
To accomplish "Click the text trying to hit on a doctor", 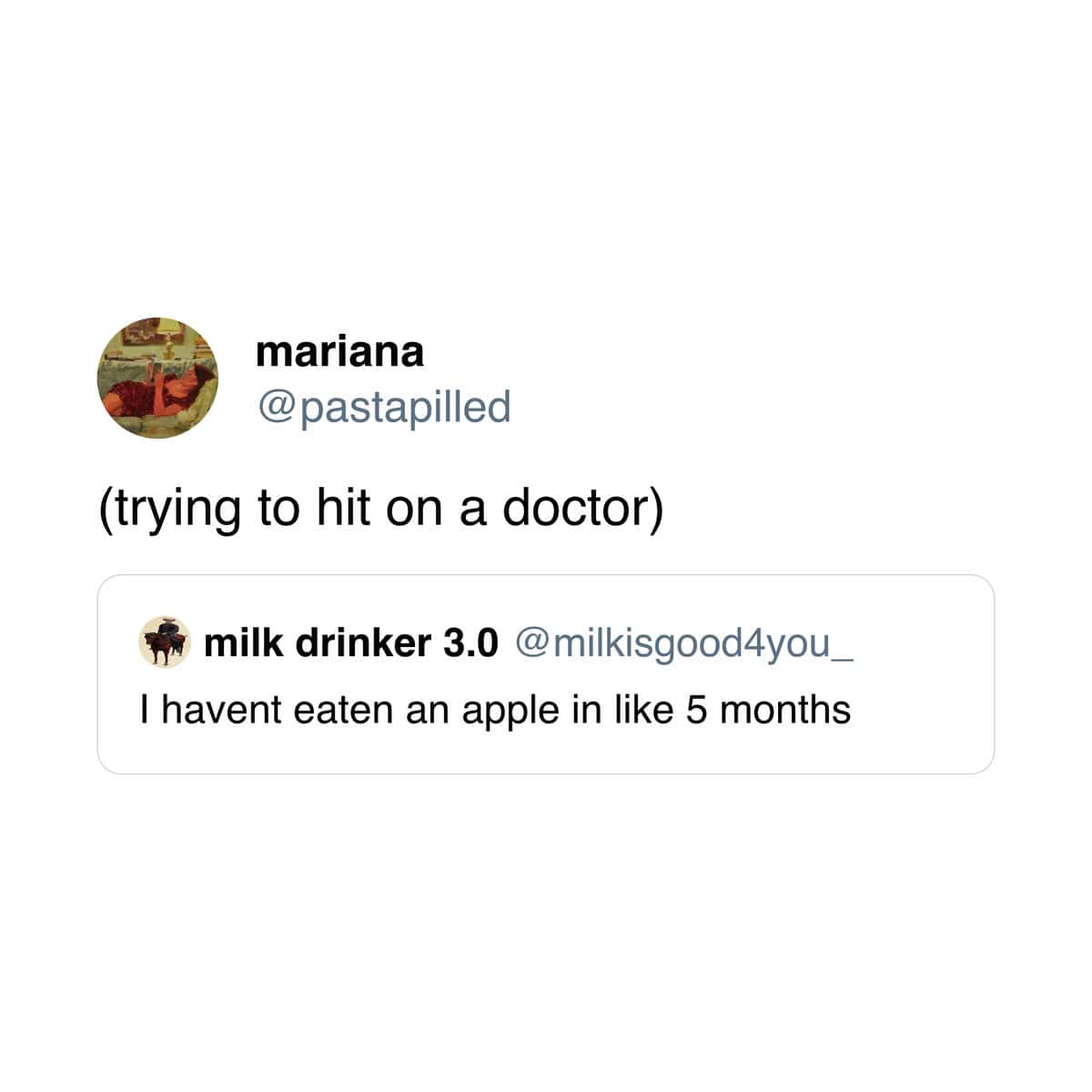I will pyautogui.click(x=380, y=508).
